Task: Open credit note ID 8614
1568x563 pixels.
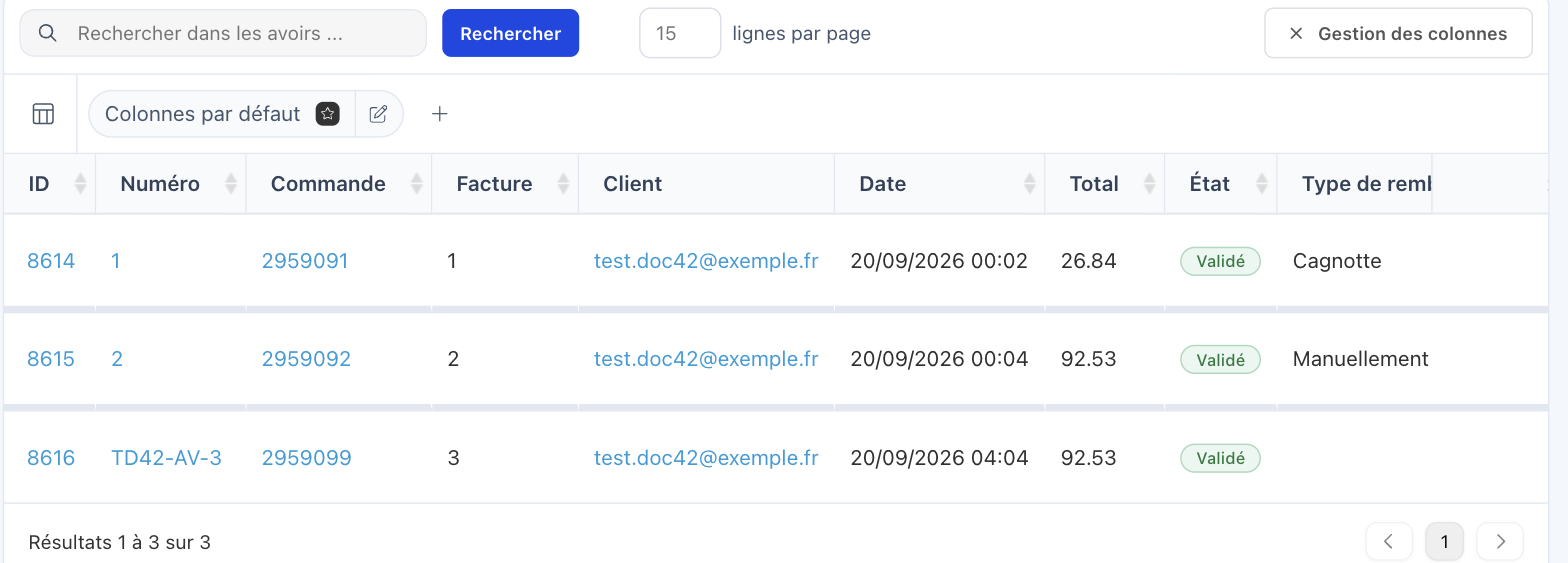Action: coord(51,261)
